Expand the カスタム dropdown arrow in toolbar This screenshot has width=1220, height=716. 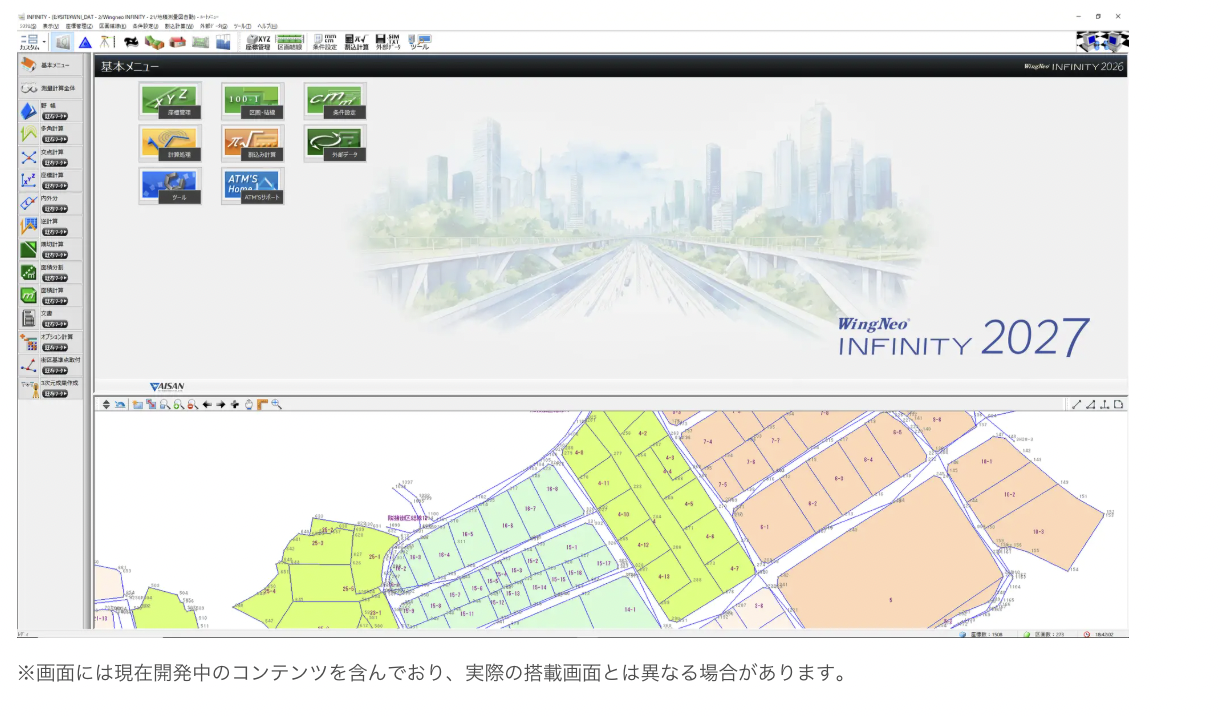tap(44, 42)
